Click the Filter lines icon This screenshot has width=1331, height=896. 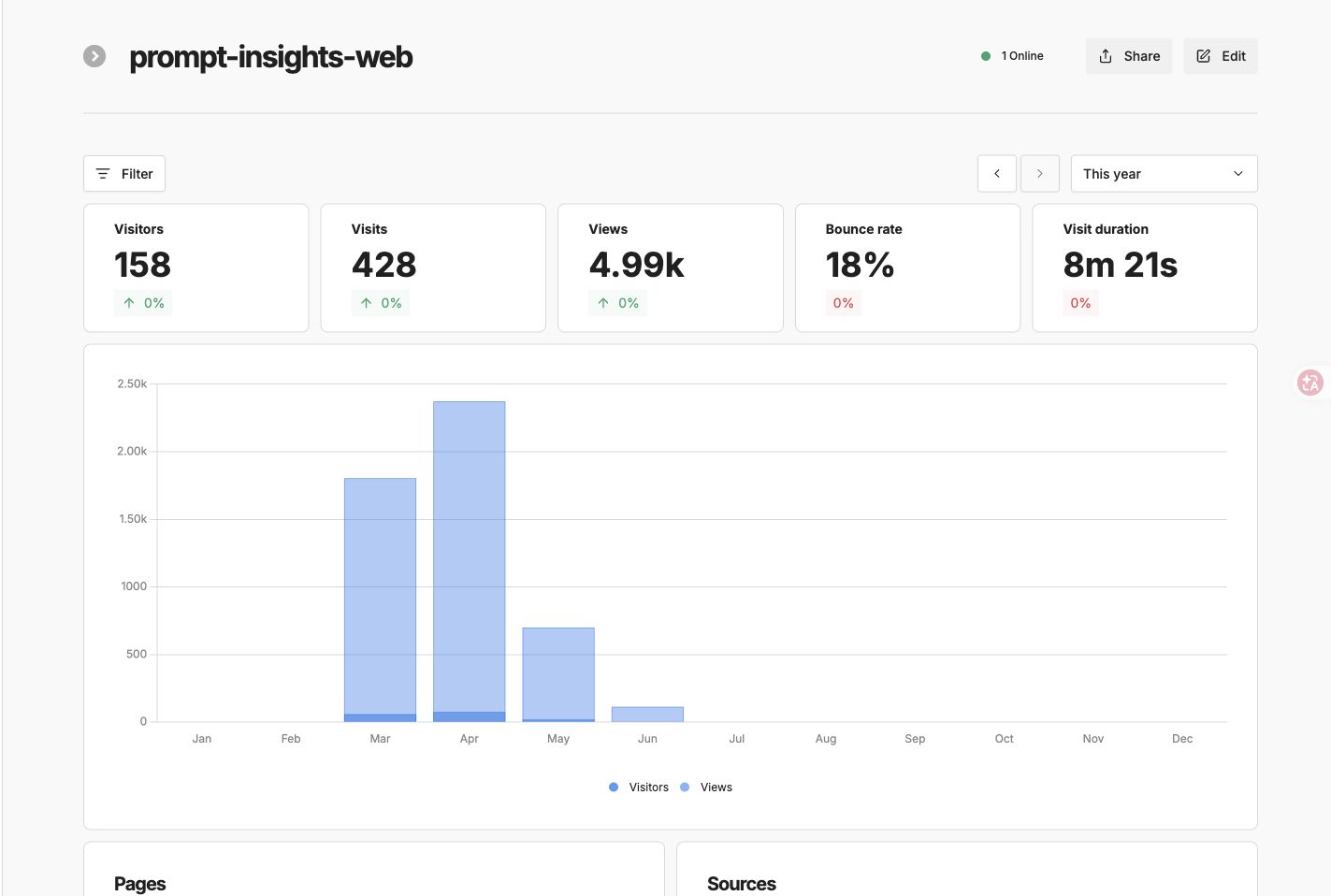point(103,174)
